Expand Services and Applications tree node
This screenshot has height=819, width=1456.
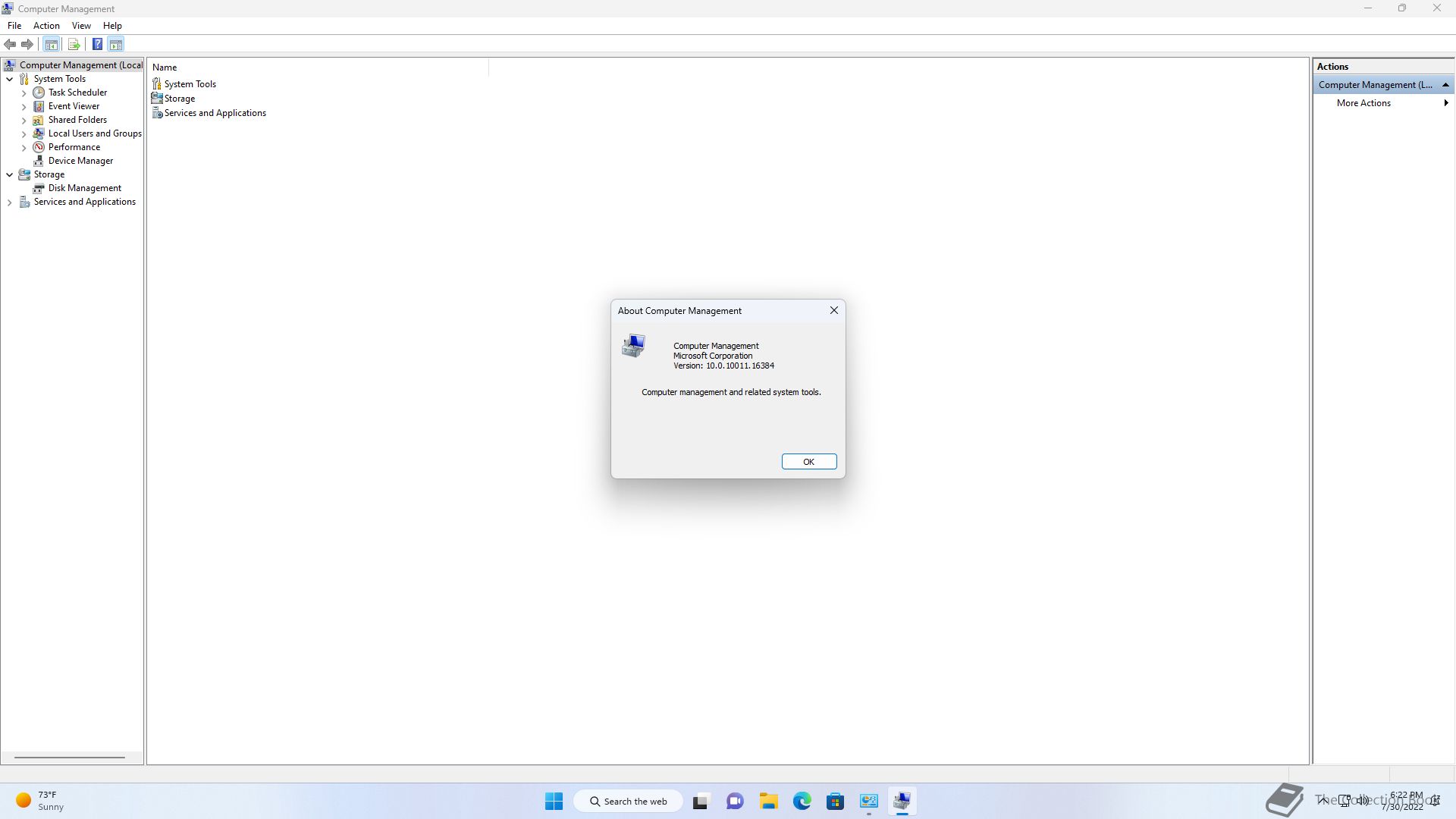[9, 202]
